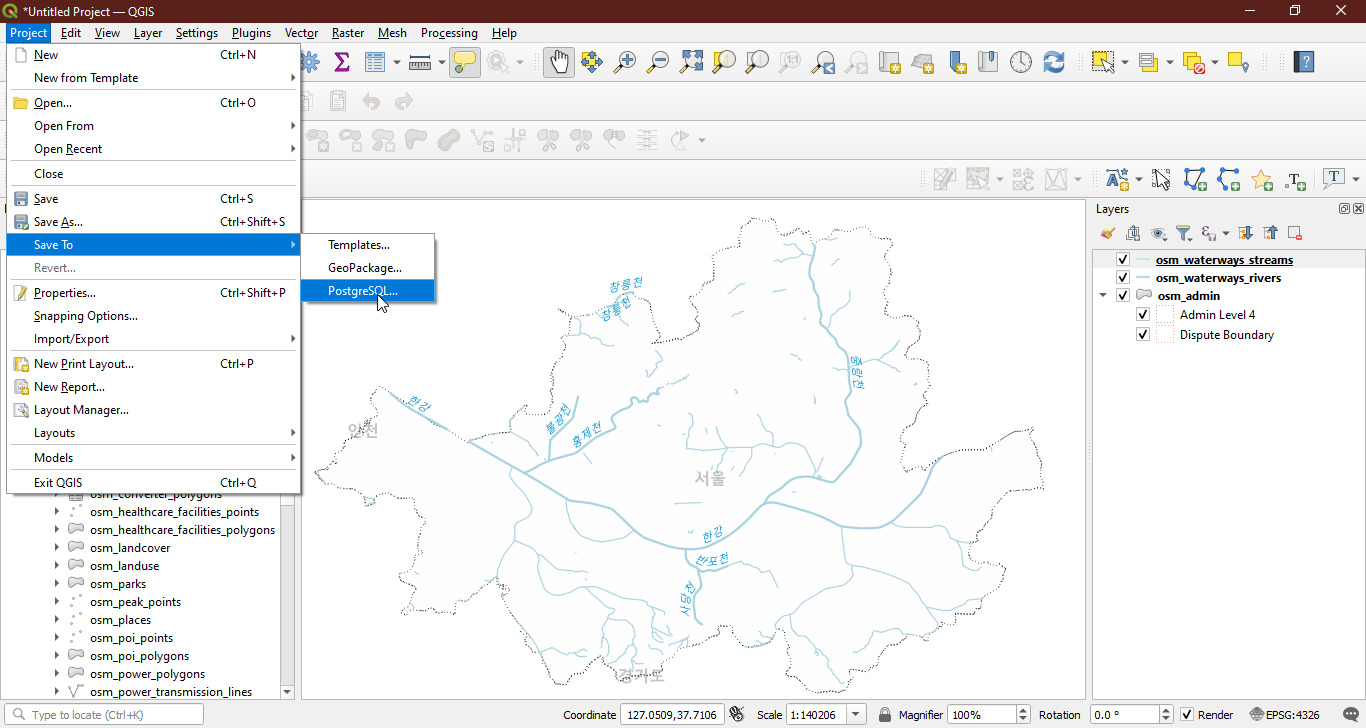The width and height of the screenshot is (1366, 728).
Task: Open New Print Layout... menu entry
Action: tap(153, 364)
